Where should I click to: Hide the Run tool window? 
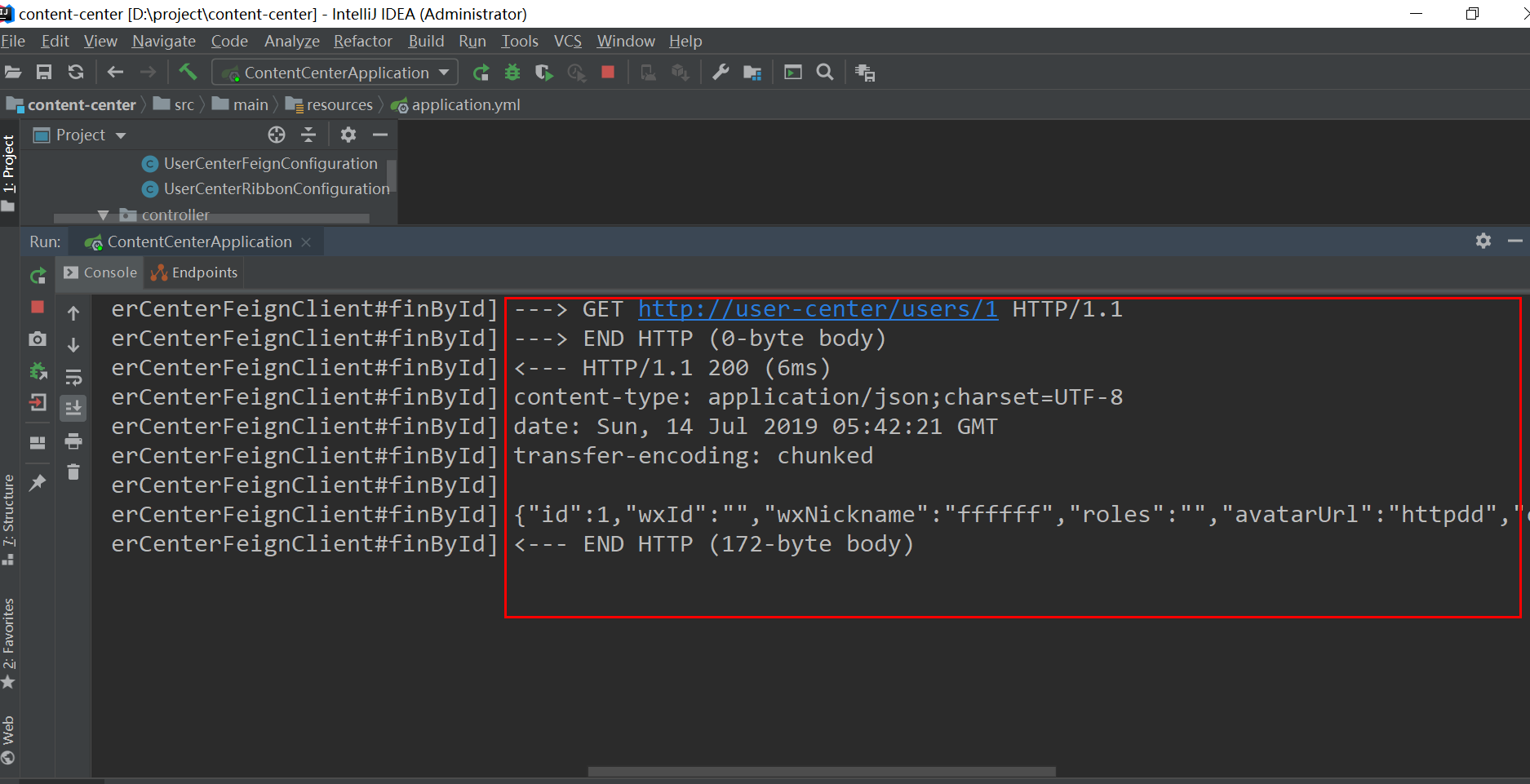click(1515, 241)
